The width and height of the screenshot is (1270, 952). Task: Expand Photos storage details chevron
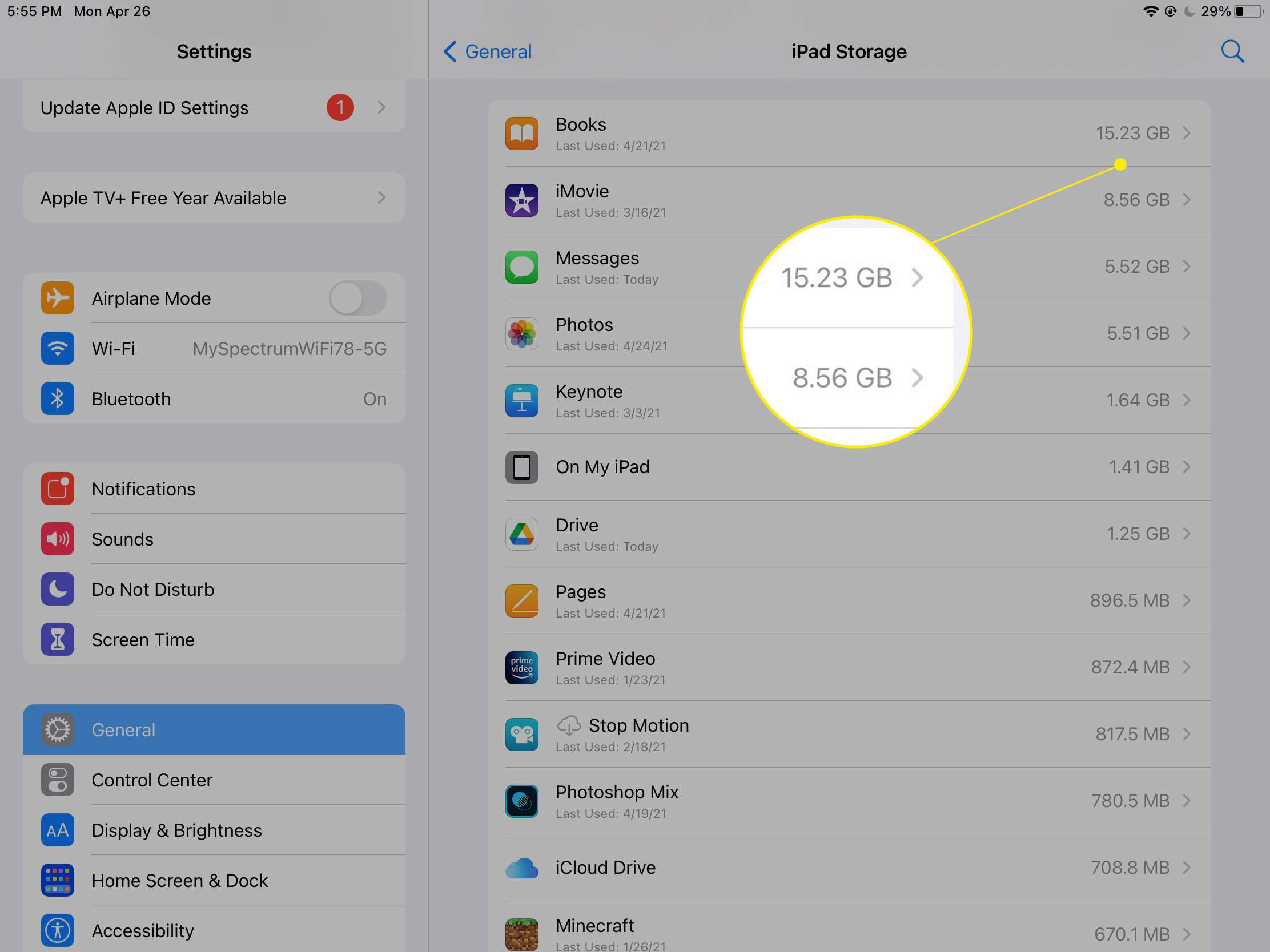tap(1187, 333)
